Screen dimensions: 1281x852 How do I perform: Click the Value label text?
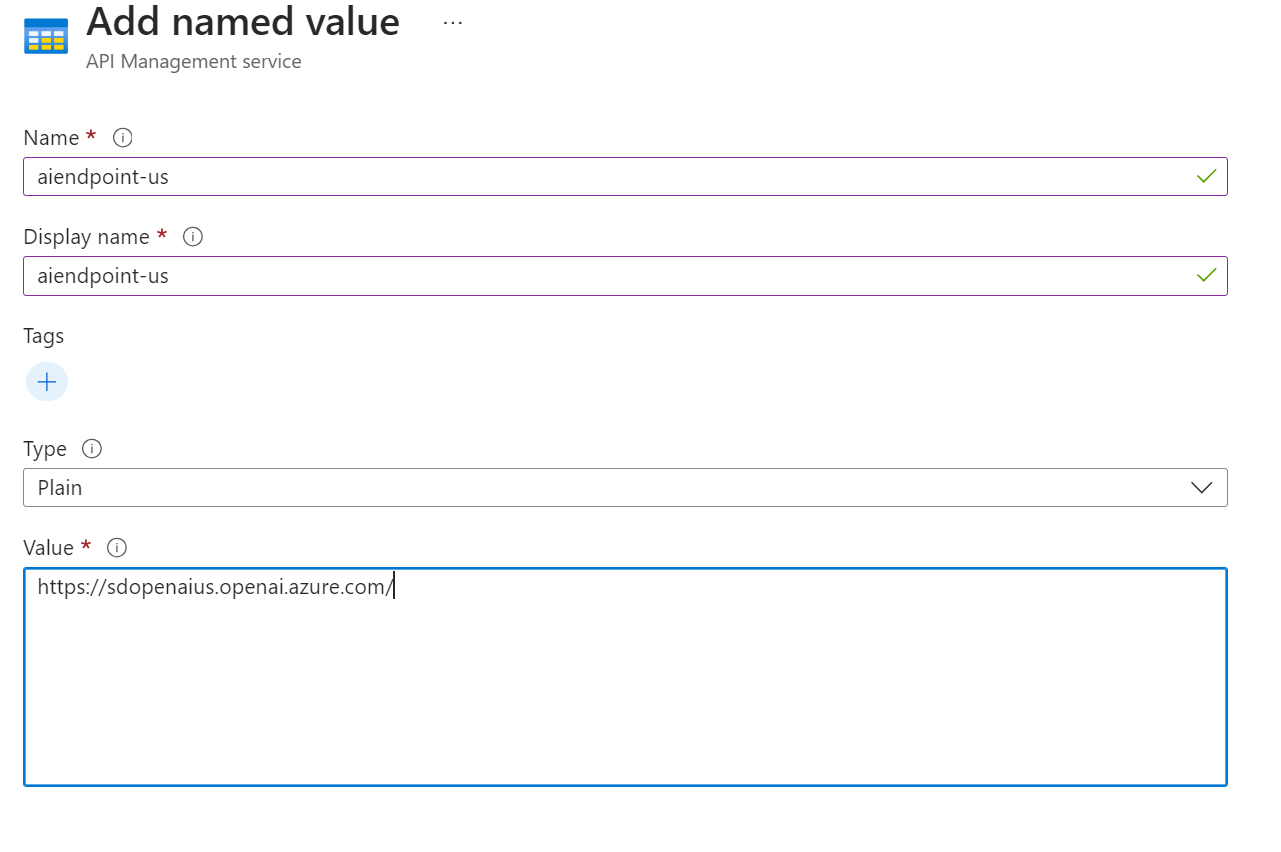pos(49,548)
